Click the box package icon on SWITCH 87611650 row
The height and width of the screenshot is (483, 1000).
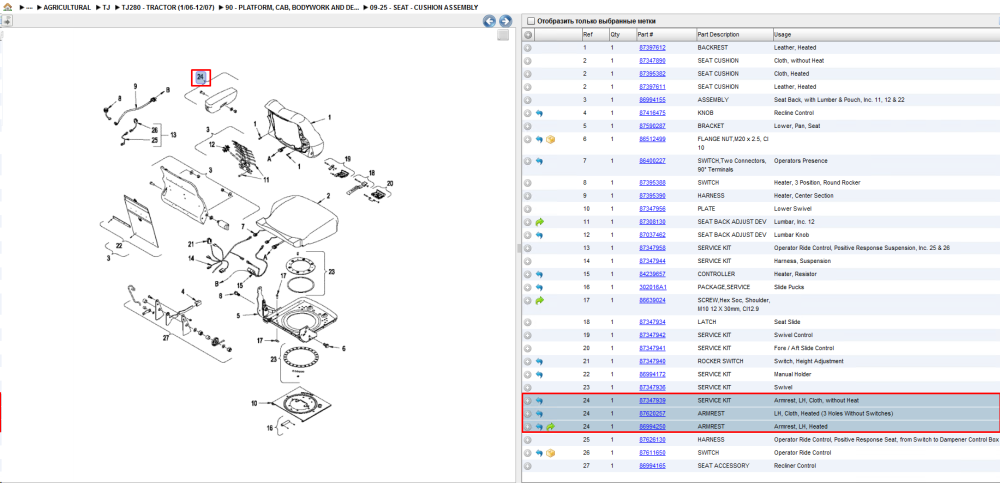551,453
